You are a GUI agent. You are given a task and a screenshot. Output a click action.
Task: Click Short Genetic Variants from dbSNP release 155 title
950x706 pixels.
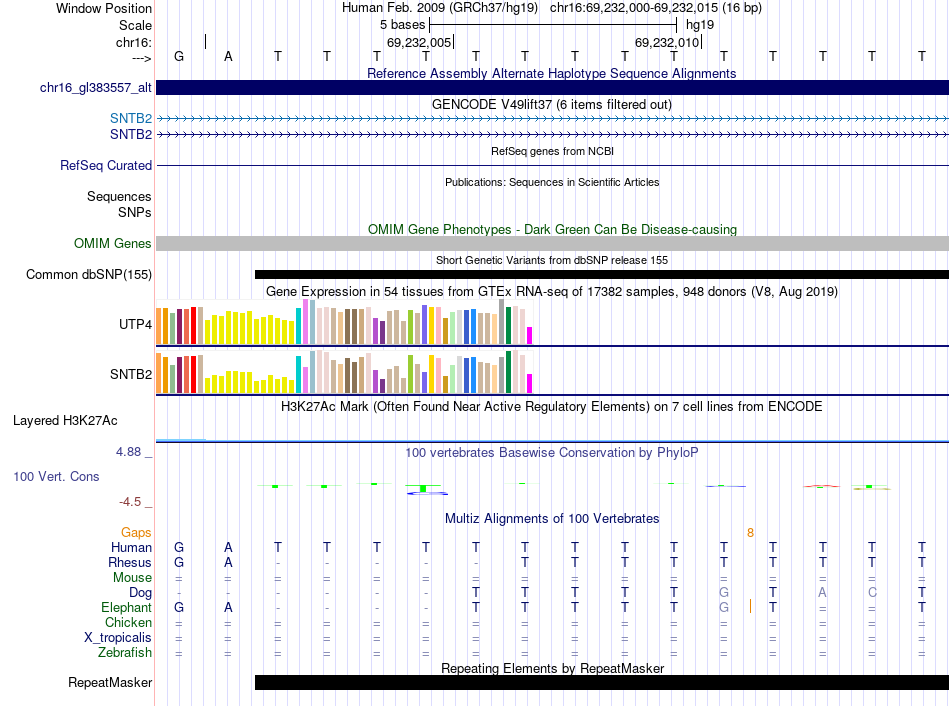pos(552,261)
